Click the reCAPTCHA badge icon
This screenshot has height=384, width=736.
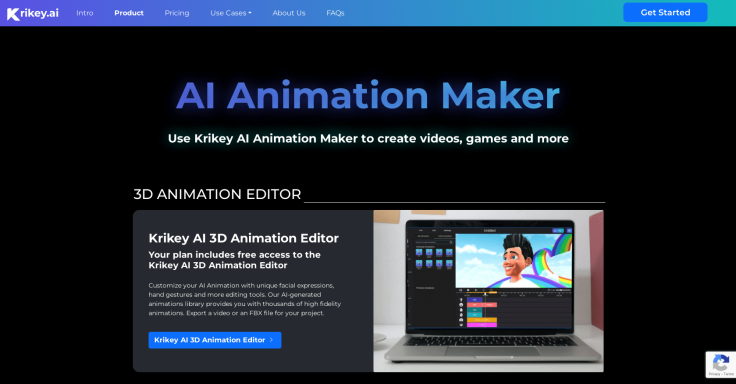tap(721, 364)
